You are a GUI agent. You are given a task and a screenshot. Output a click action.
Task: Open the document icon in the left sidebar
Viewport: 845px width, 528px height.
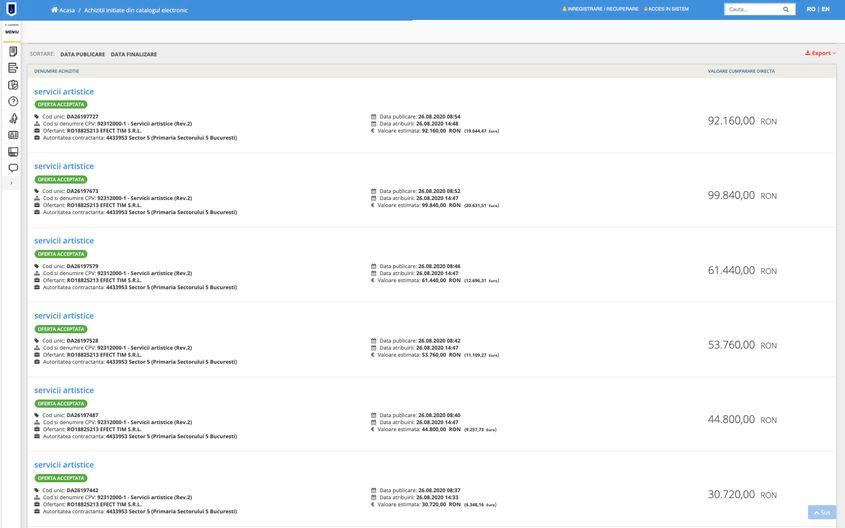pos(13,51)
